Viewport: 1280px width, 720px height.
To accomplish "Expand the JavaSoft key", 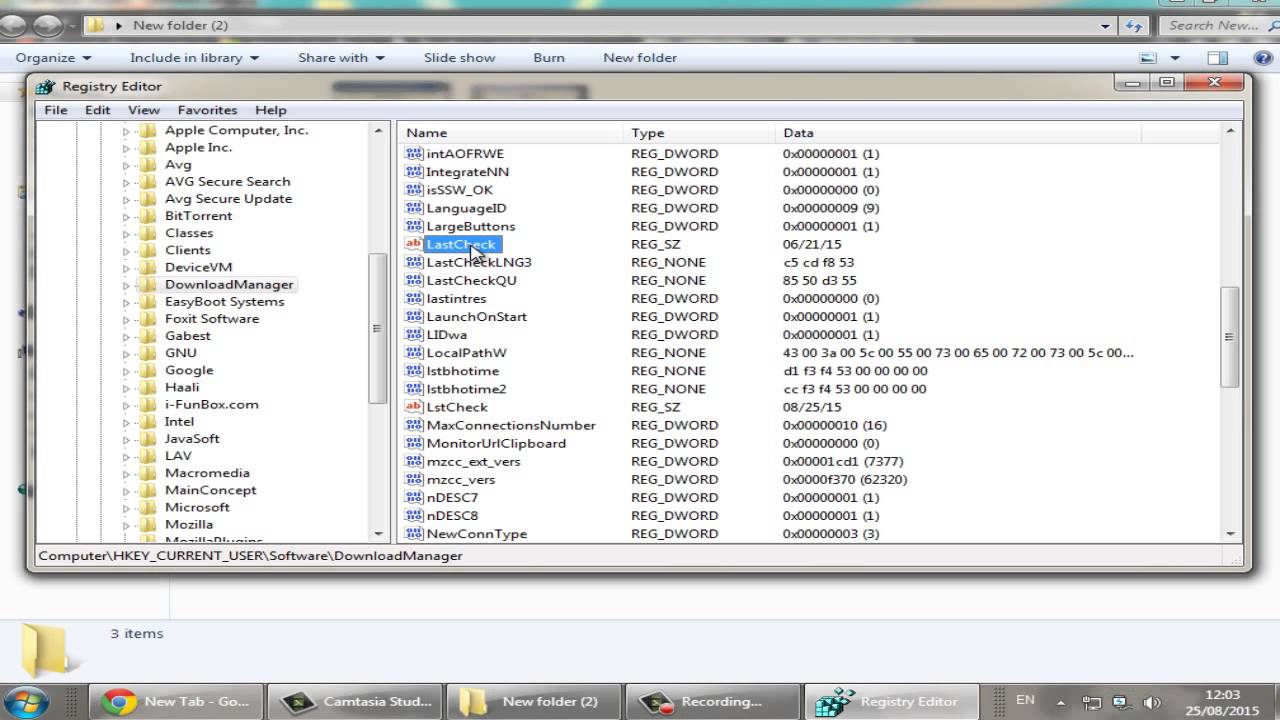I will 126,439.
